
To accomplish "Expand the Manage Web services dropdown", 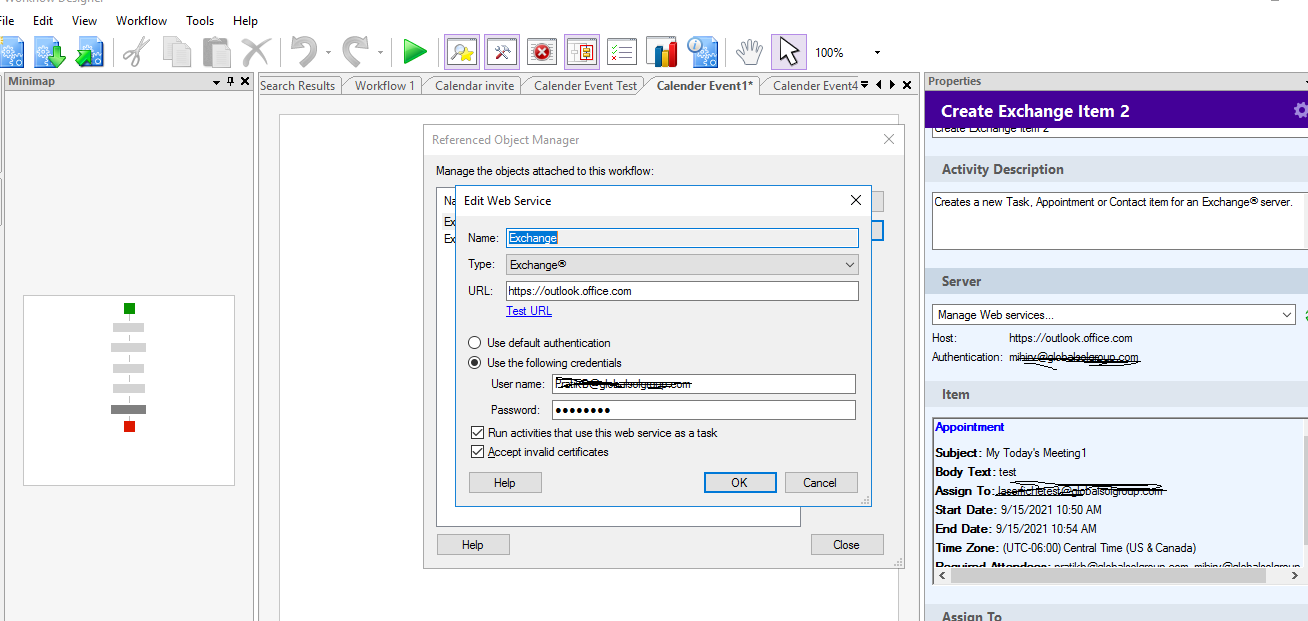I will coord(1114,315).
